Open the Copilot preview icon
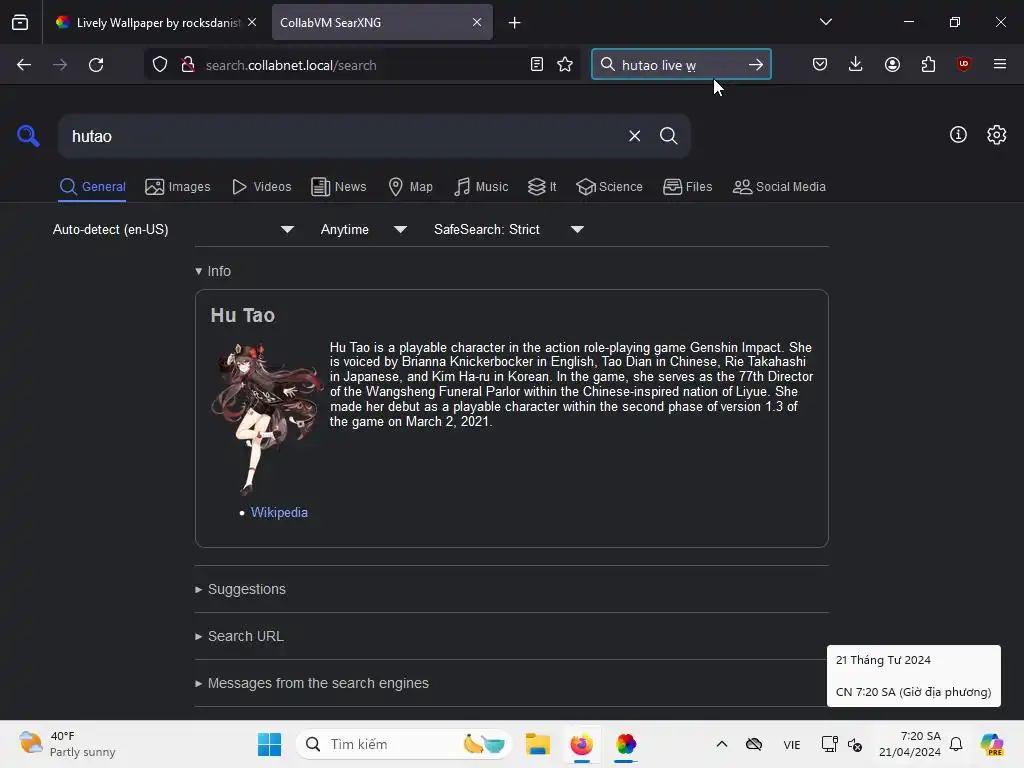The width and height of the screenshot is (1024, 768). (x=992, y=744)
